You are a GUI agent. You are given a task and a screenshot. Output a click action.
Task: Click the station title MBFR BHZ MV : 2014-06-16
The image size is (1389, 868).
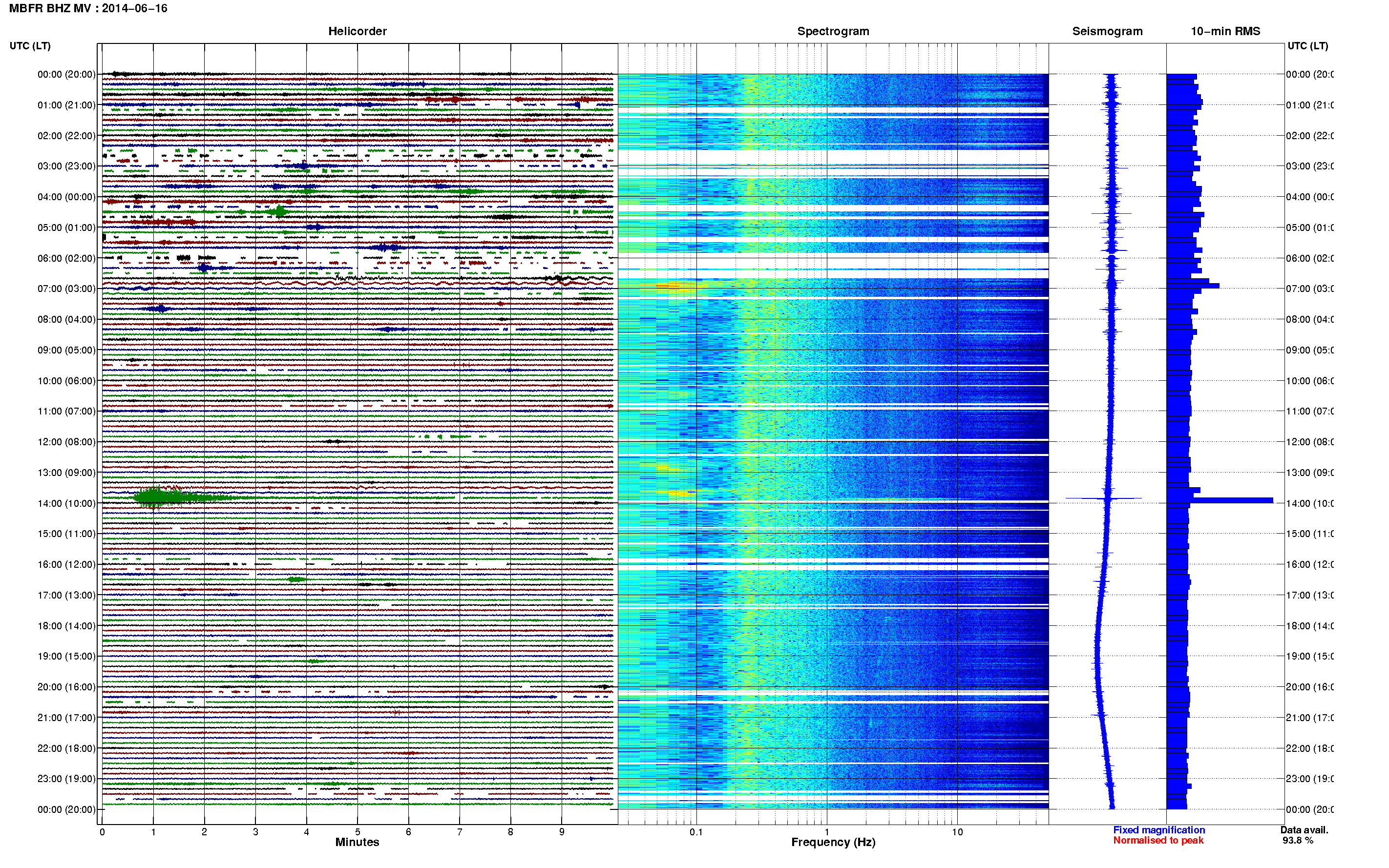88,9
